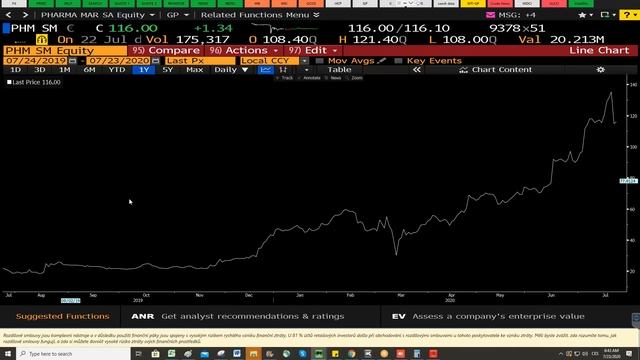Open the start date calendar picker
Viewport: 640px width, 360px height.
tap(73, 61)
